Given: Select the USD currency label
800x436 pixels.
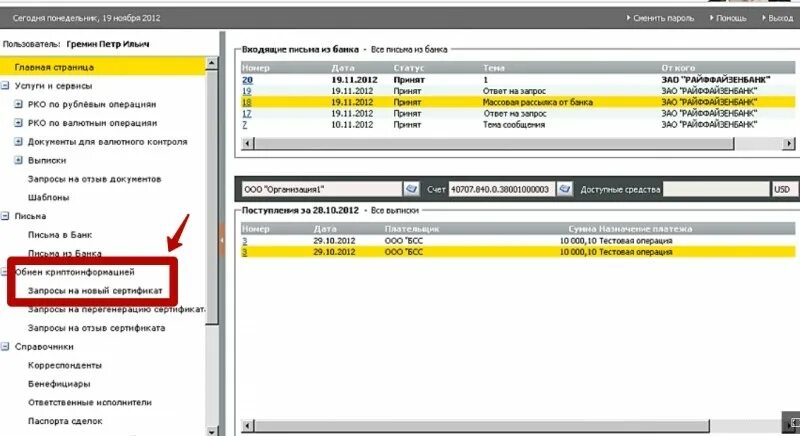Looking at the screenshot, I should click(x=782, y=189).
